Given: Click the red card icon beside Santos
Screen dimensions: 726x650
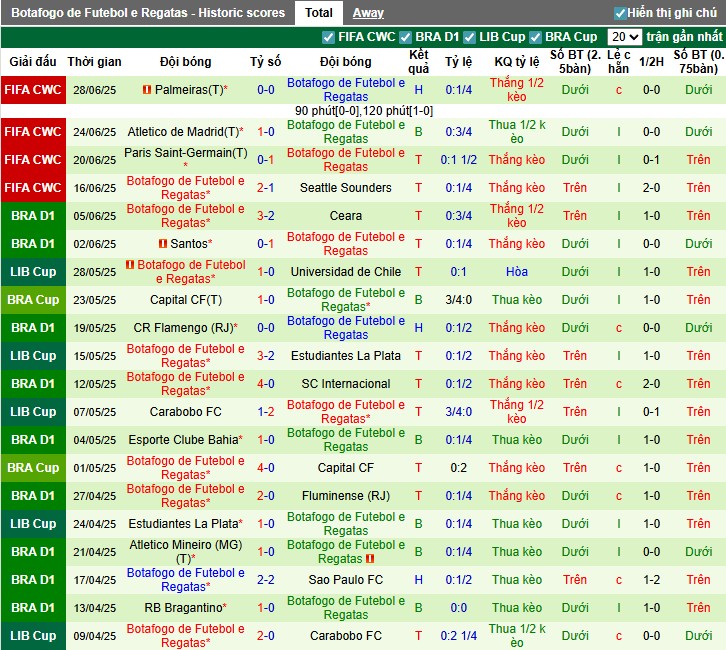Looking at the screenshot, I should pos(163,243).
